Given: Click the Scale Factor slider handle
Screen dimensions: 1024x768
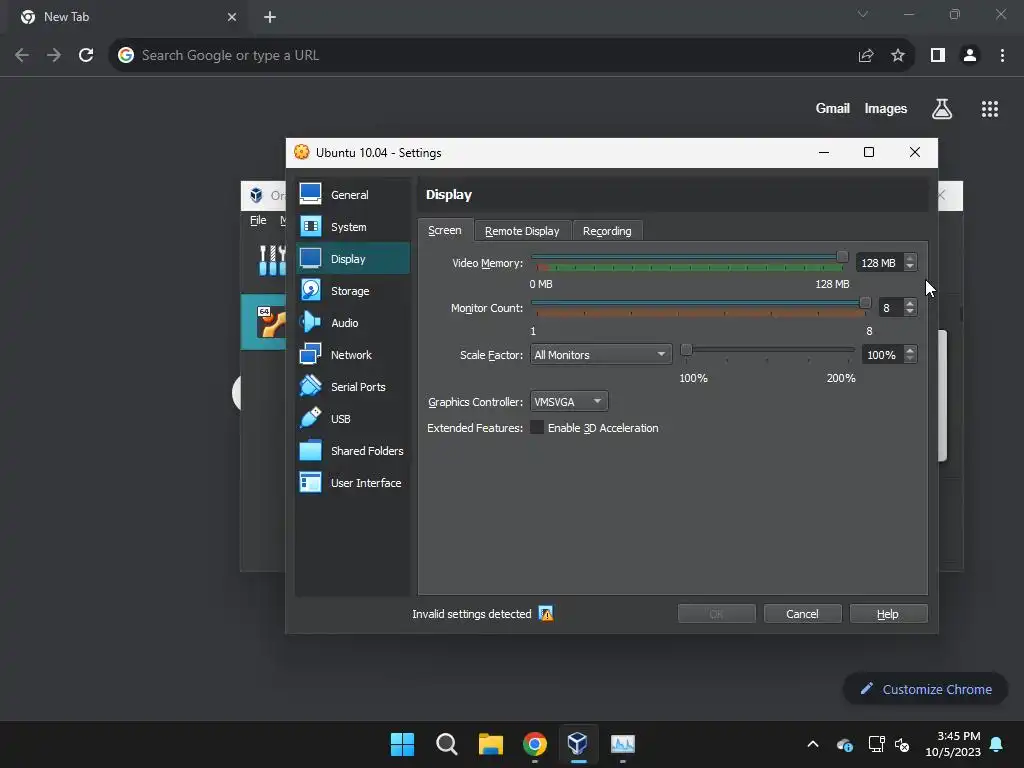Looking at the screenshot, I should pyautogui.click(x=686, y=350).
